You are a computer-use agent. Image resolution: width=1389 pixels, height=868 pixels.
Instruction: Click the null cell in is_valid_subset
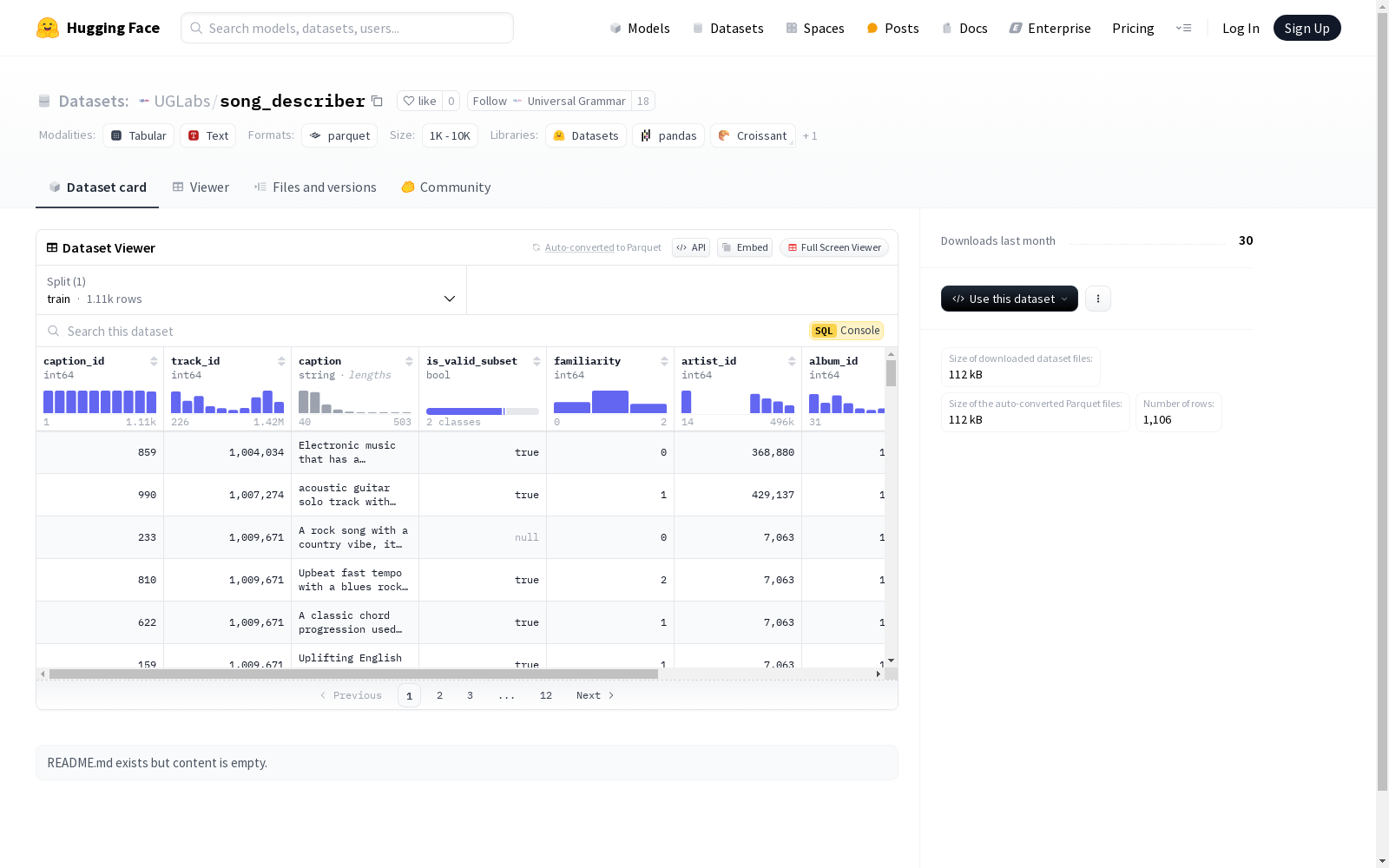pyautogui.click(x=483, y=537)
